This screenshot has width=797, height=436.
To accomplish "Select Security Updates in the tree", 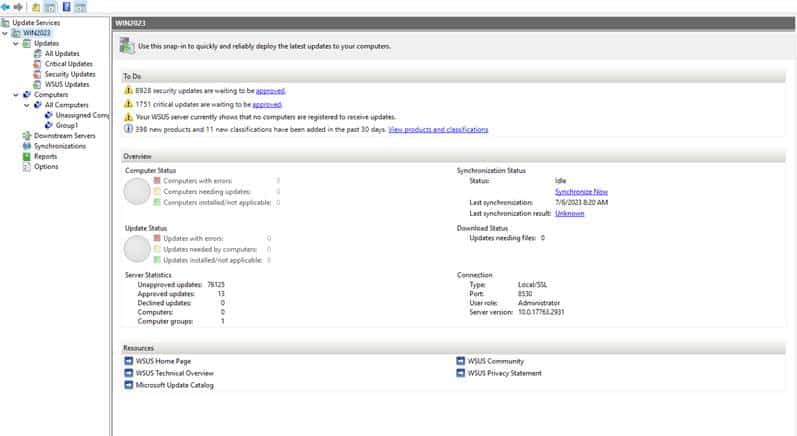I will pyautogui.click(x=69, y=74).
